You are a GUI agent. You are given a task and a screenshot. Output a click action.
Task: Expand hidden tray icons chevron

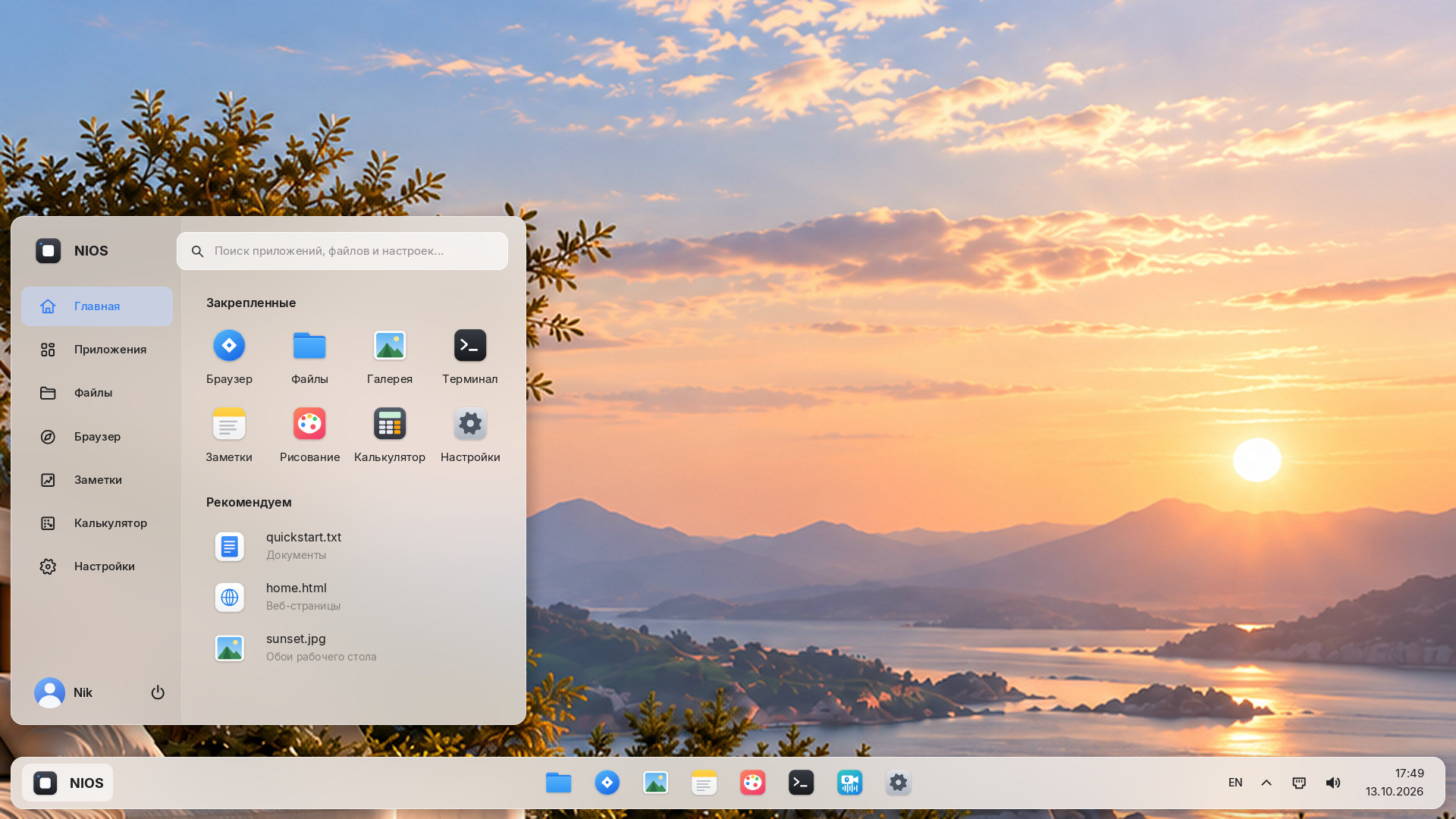coord(1266,783)
